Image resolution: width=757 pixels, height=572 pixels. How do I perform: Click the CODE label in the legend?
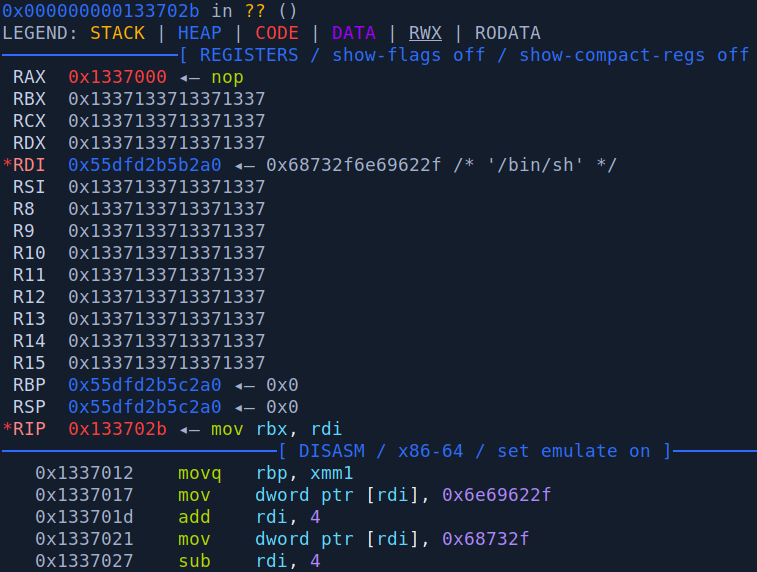276,33
